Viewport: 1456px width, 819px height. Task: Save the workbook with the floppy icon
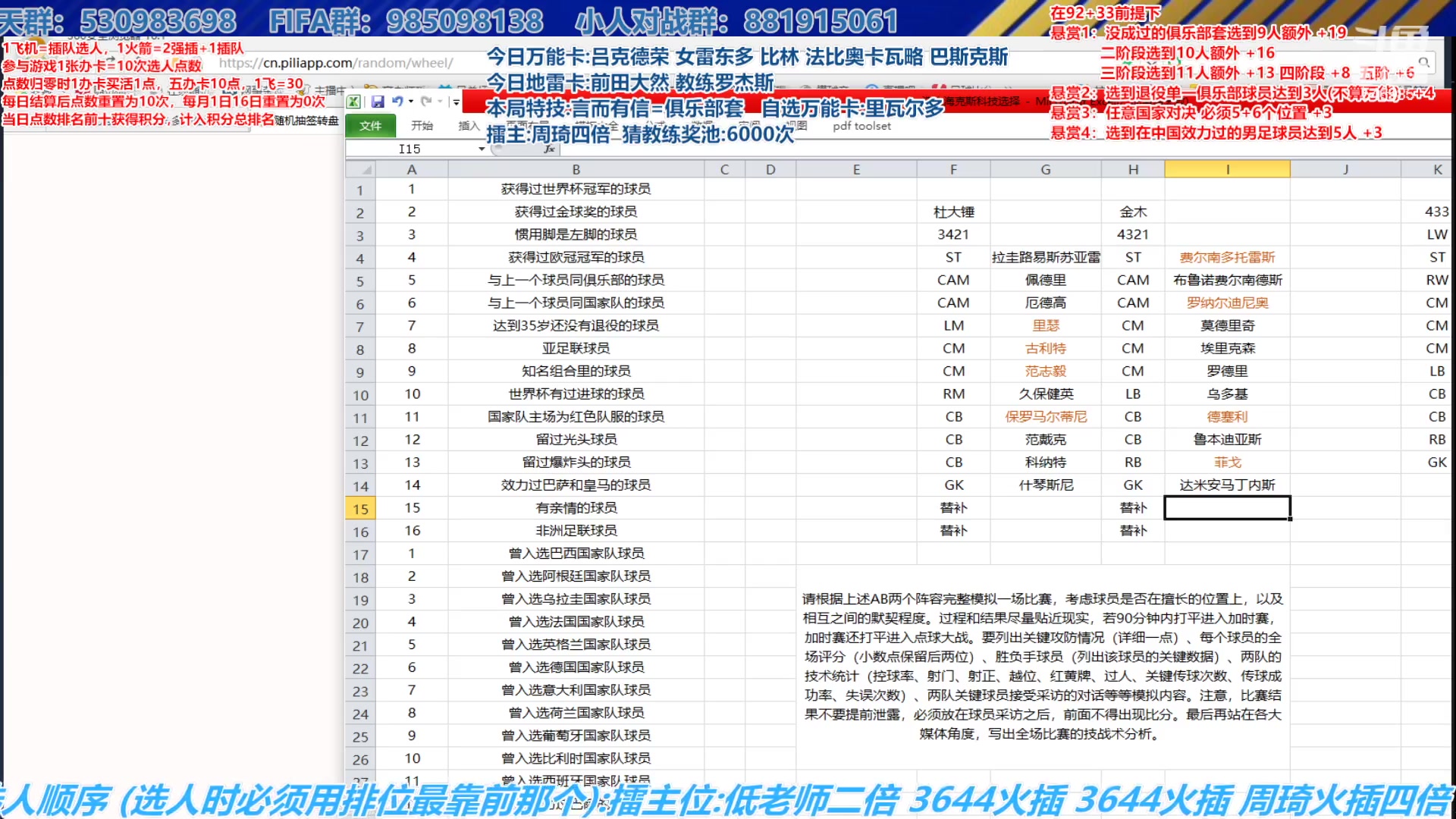[x=378, y=102]
